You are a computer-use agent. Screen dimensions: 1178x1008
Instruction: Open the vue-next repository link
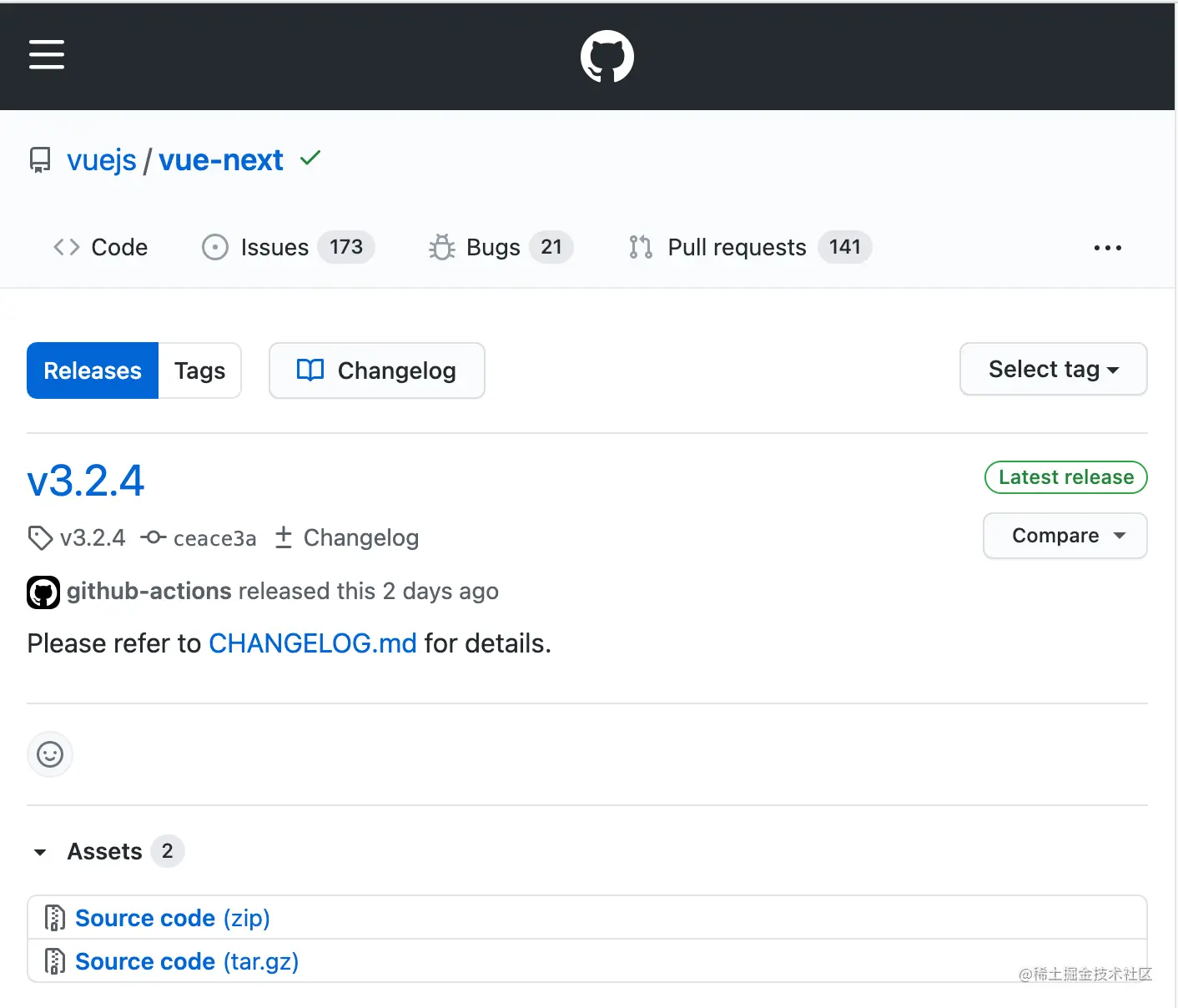coord(221,160)
